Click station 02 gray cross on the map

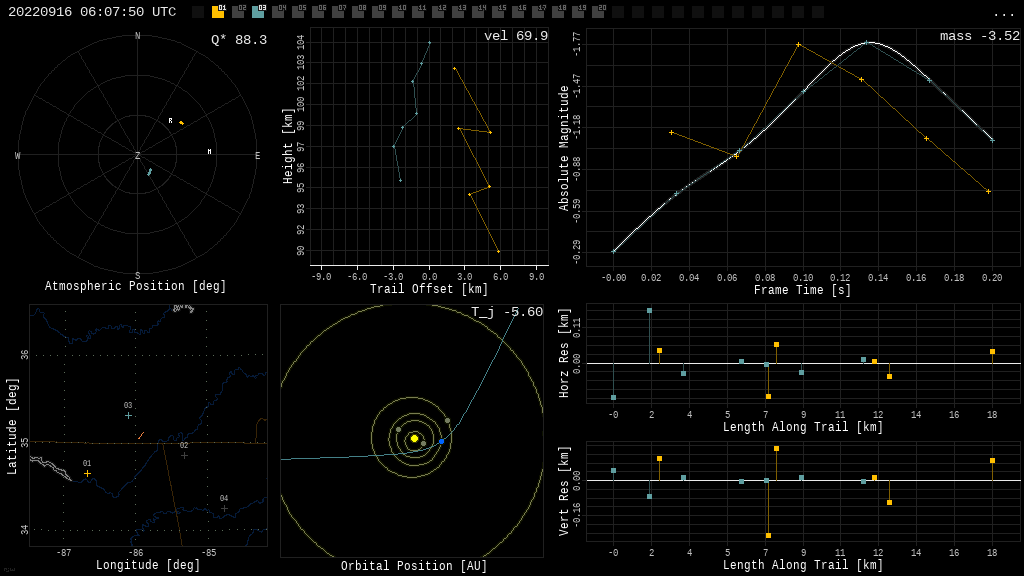pyautogui.click(x=184, y=455)
